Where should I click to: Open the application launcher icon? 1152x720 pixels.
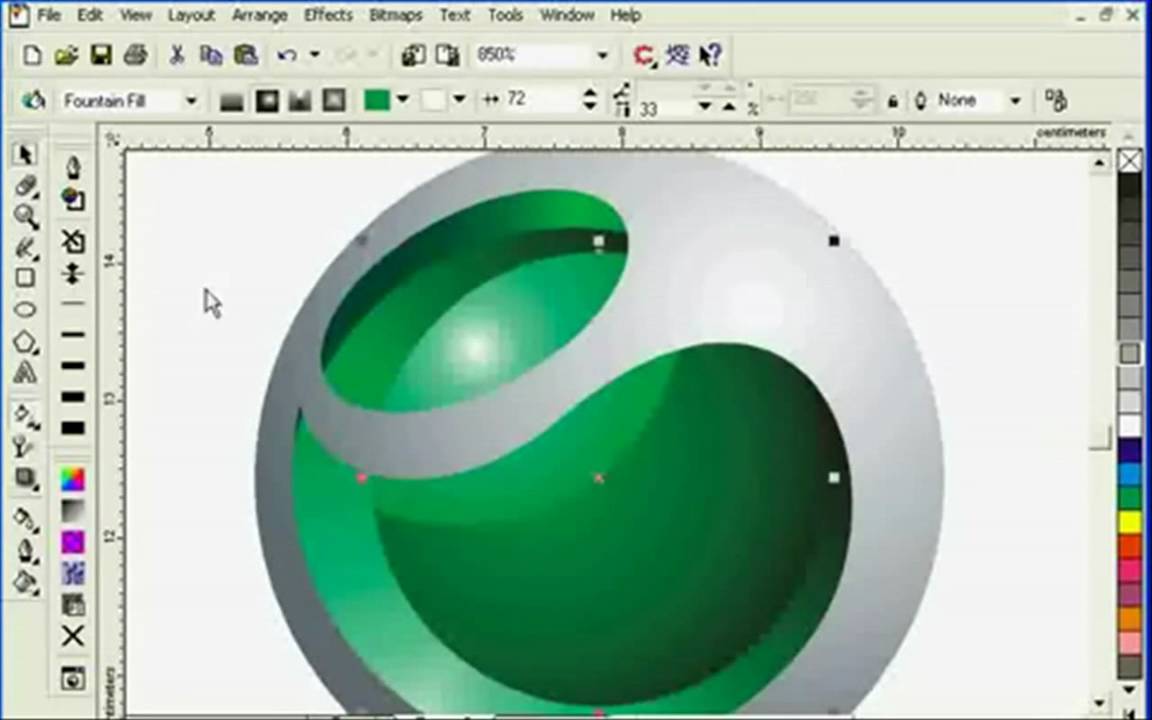(x=644, y=55)
